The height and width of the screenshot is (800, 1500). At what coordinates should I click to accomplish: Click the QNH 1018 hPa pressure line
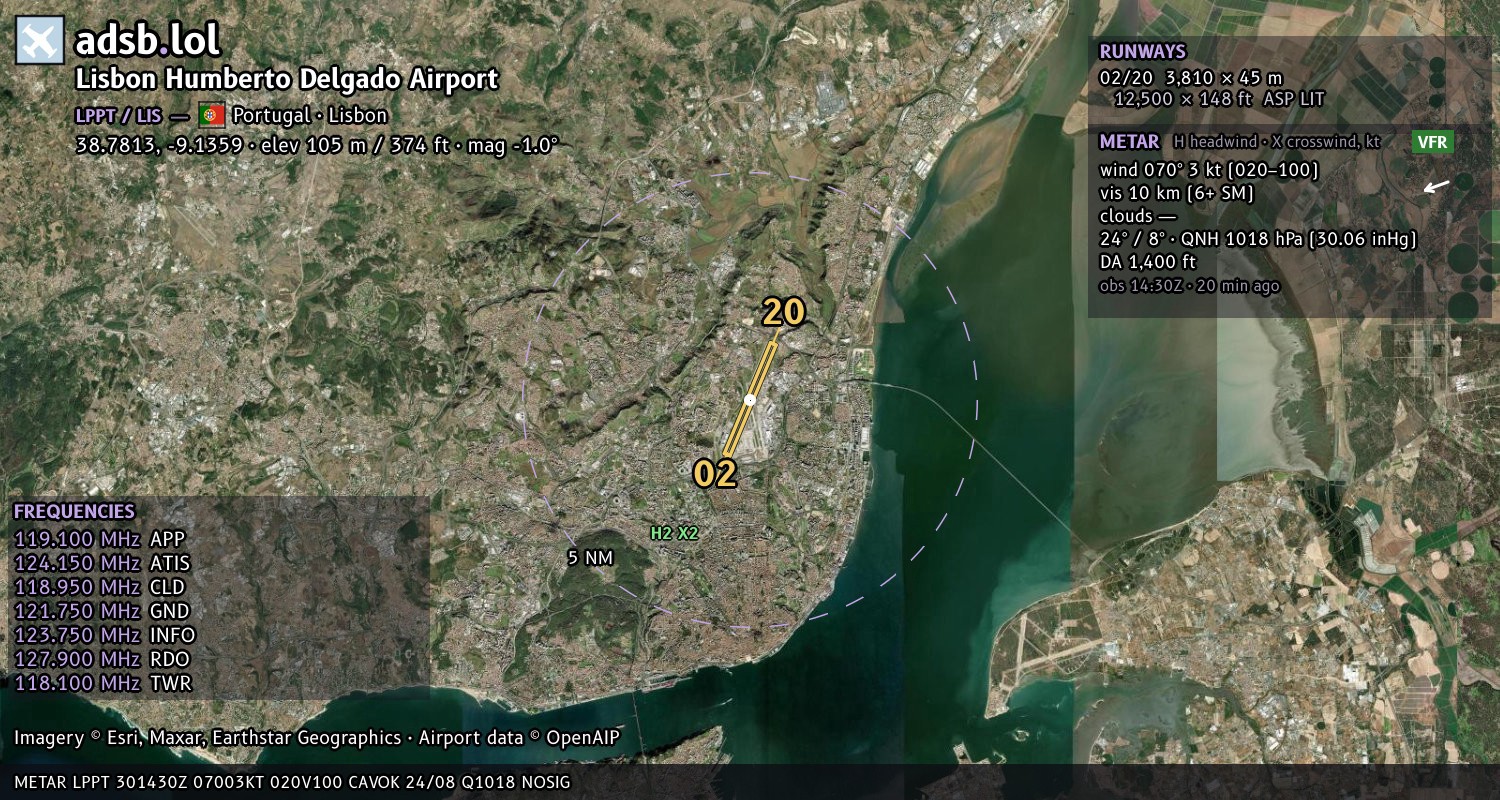pyautogui.click(x=1258, y=239)
